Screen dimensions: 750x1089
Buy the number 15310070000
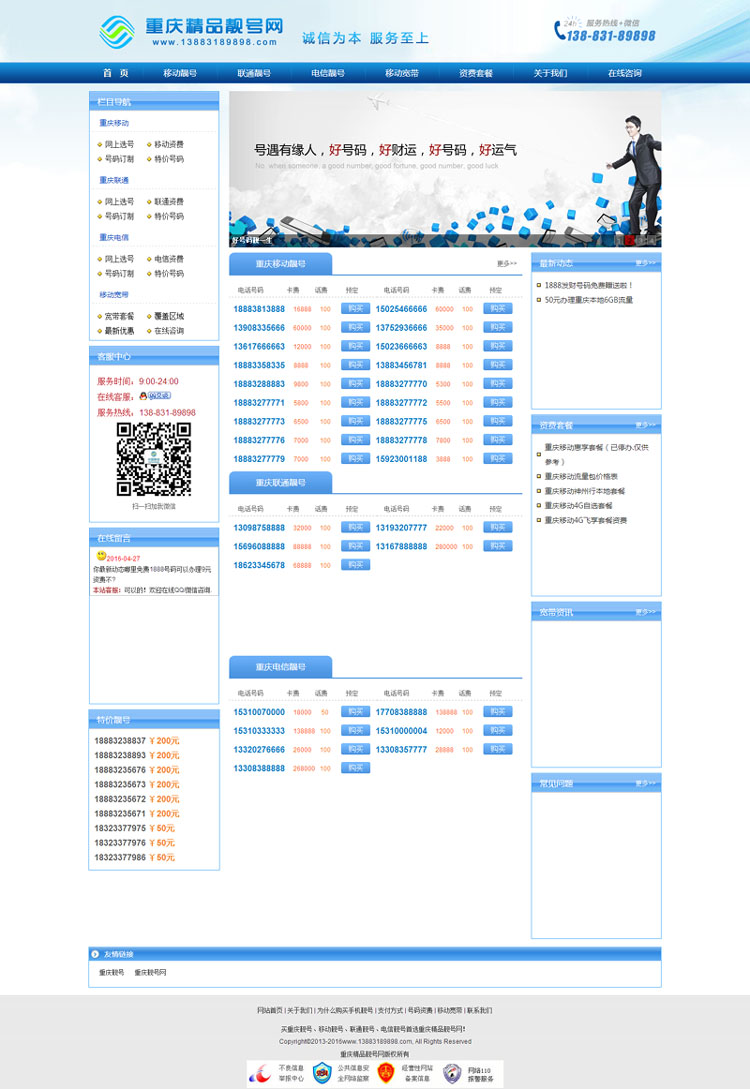click(x=355, y=712)
